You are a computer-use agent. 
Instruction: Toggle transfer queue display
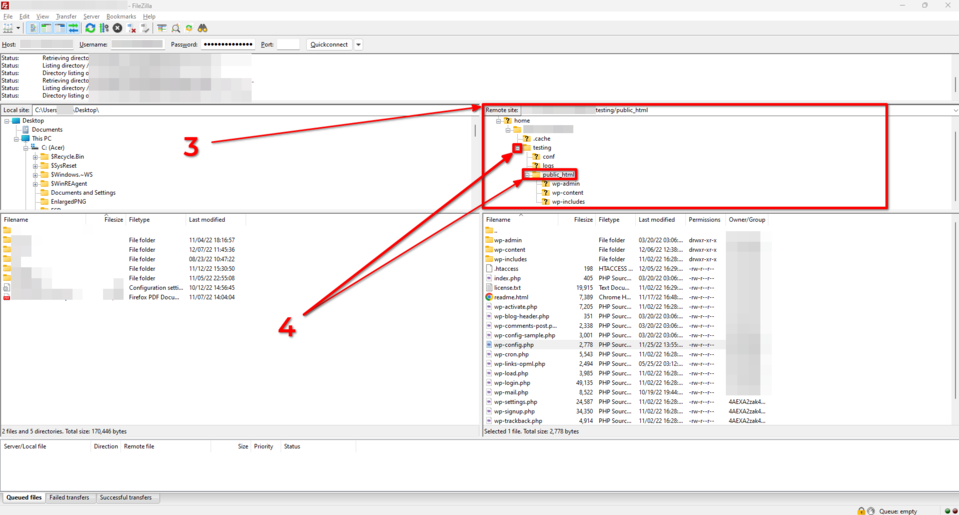(x=73, y=28)
